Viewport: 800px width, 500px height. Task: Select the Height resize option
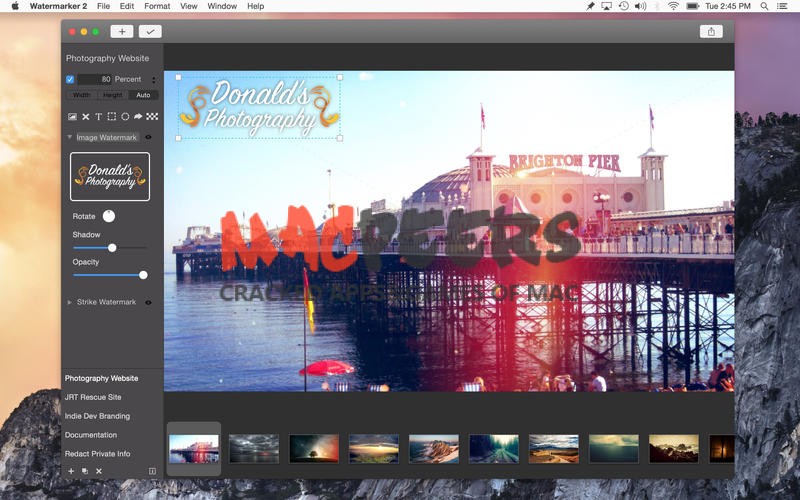click(x=113, y=95)
